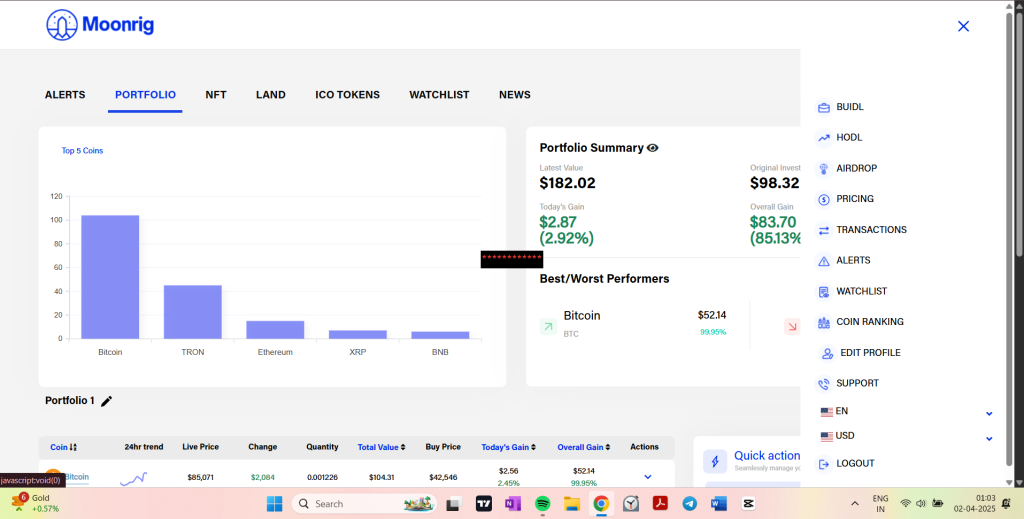Close the side menu with X
Viewport: 1024px width, 519px height.
963,26
